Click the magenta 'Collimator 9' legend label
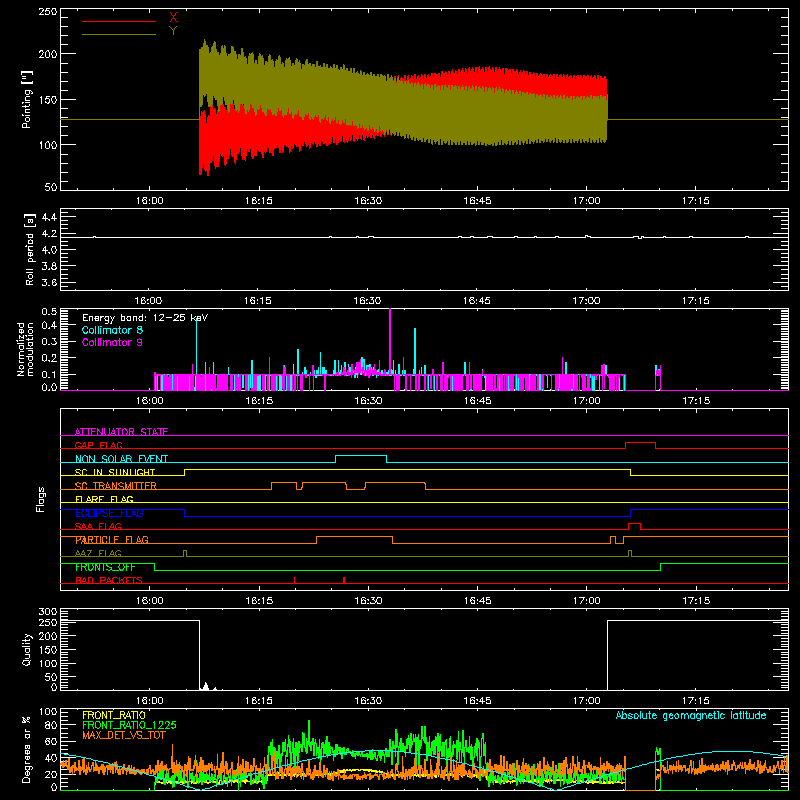Viewport: 800px width, 800px height. (112, 342)
